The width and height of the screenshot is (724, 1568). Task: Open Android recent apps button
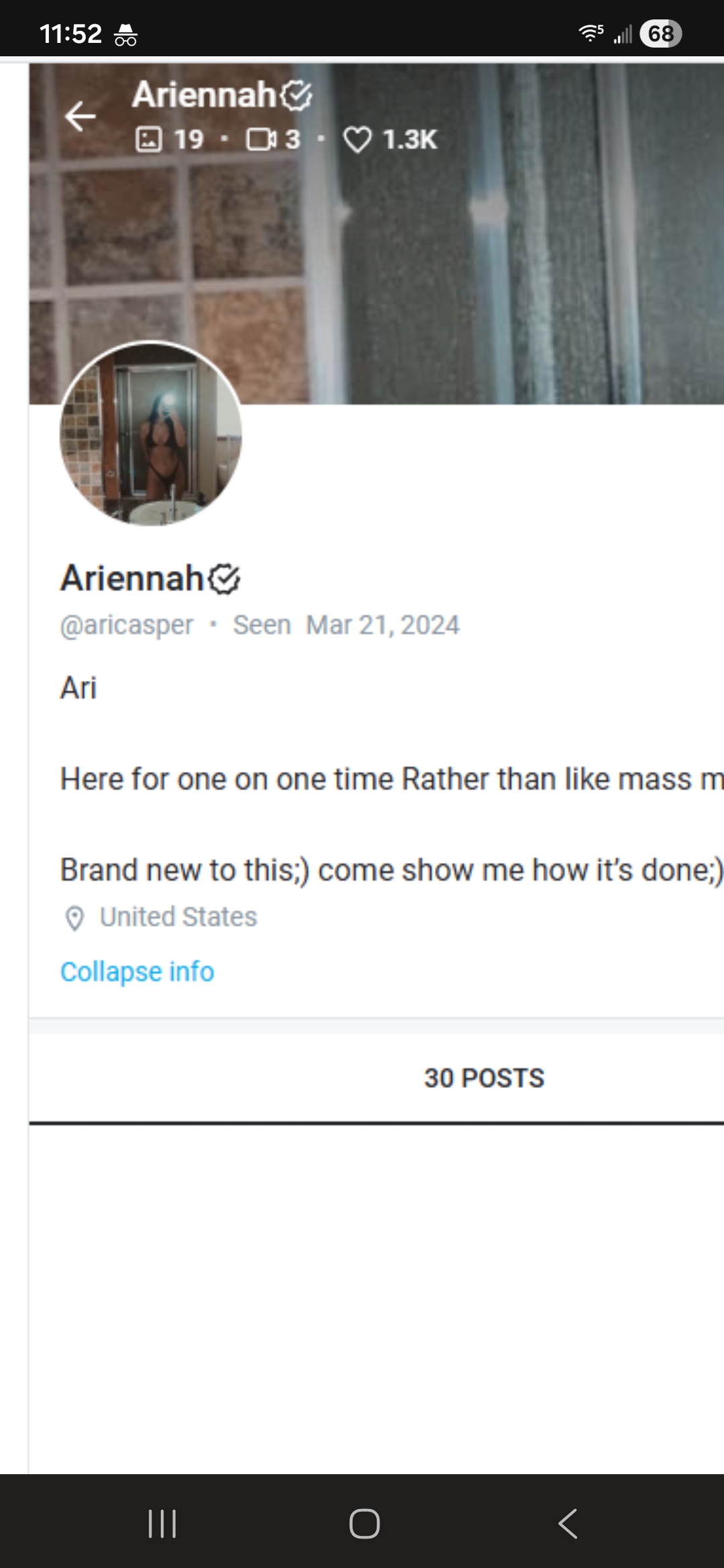162,1523
